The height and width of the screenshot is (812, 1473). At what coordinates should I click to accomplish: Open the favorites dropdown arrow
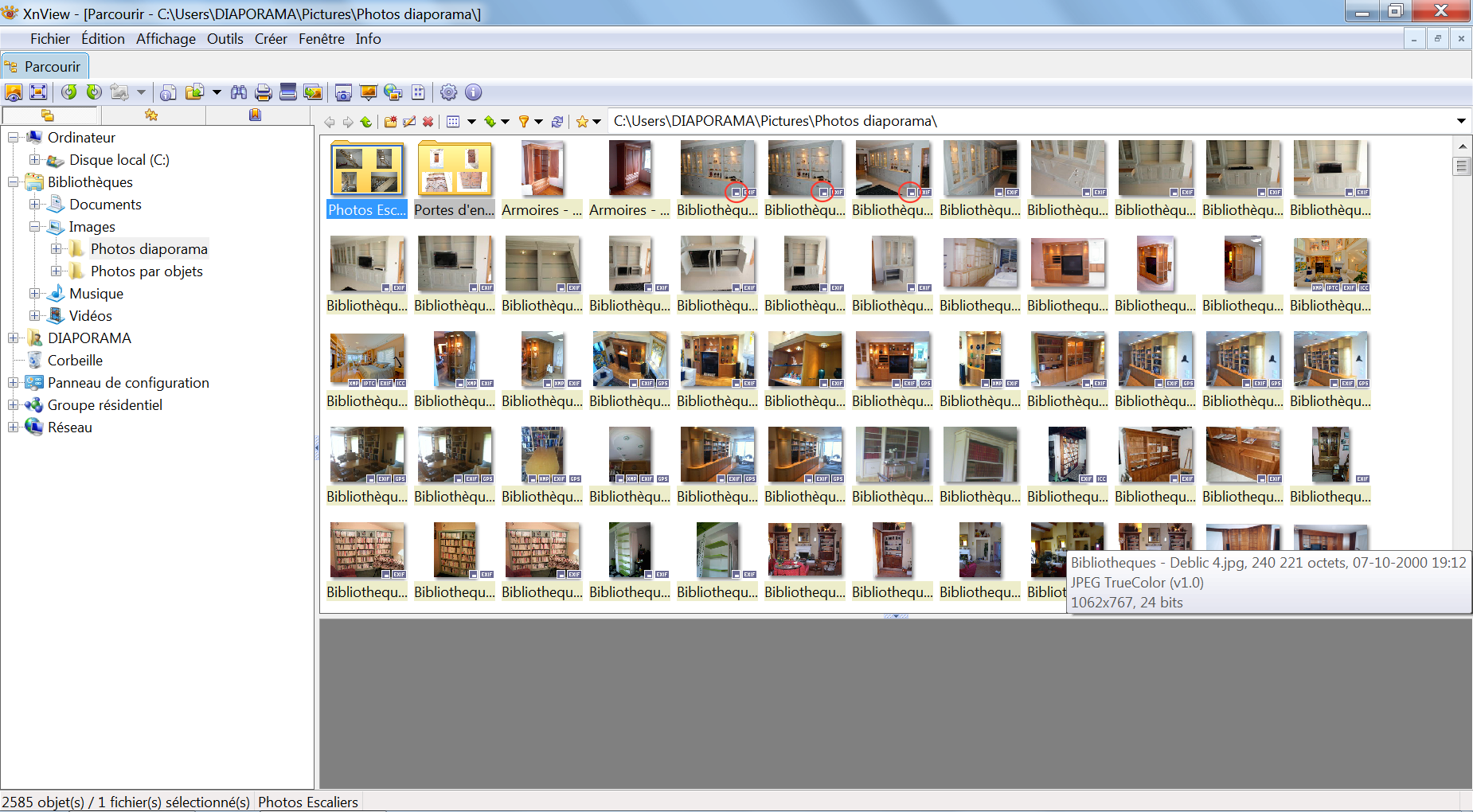click(x=596, y=122)
